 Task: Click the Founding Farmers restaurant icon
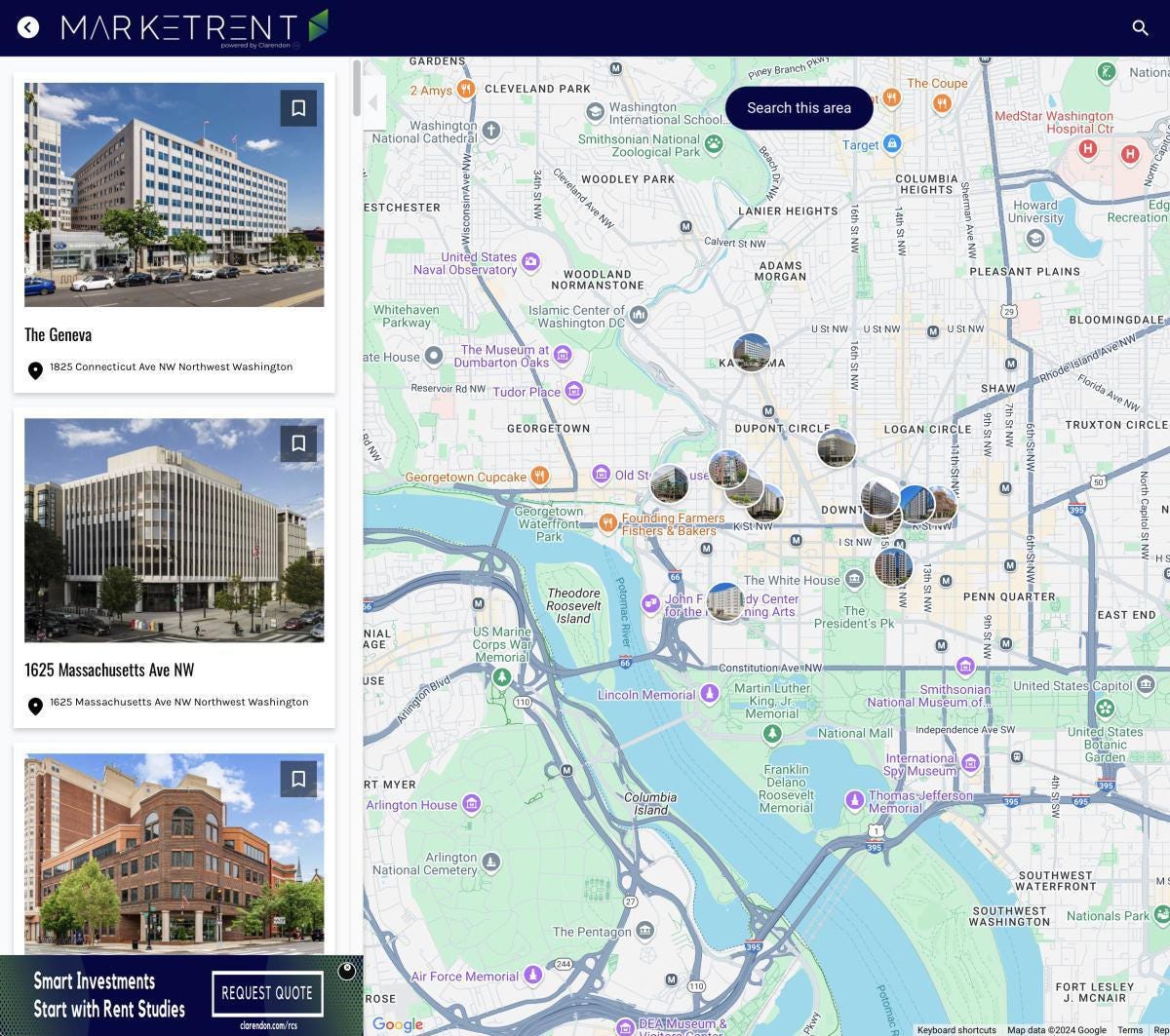(x=606, y=521)
